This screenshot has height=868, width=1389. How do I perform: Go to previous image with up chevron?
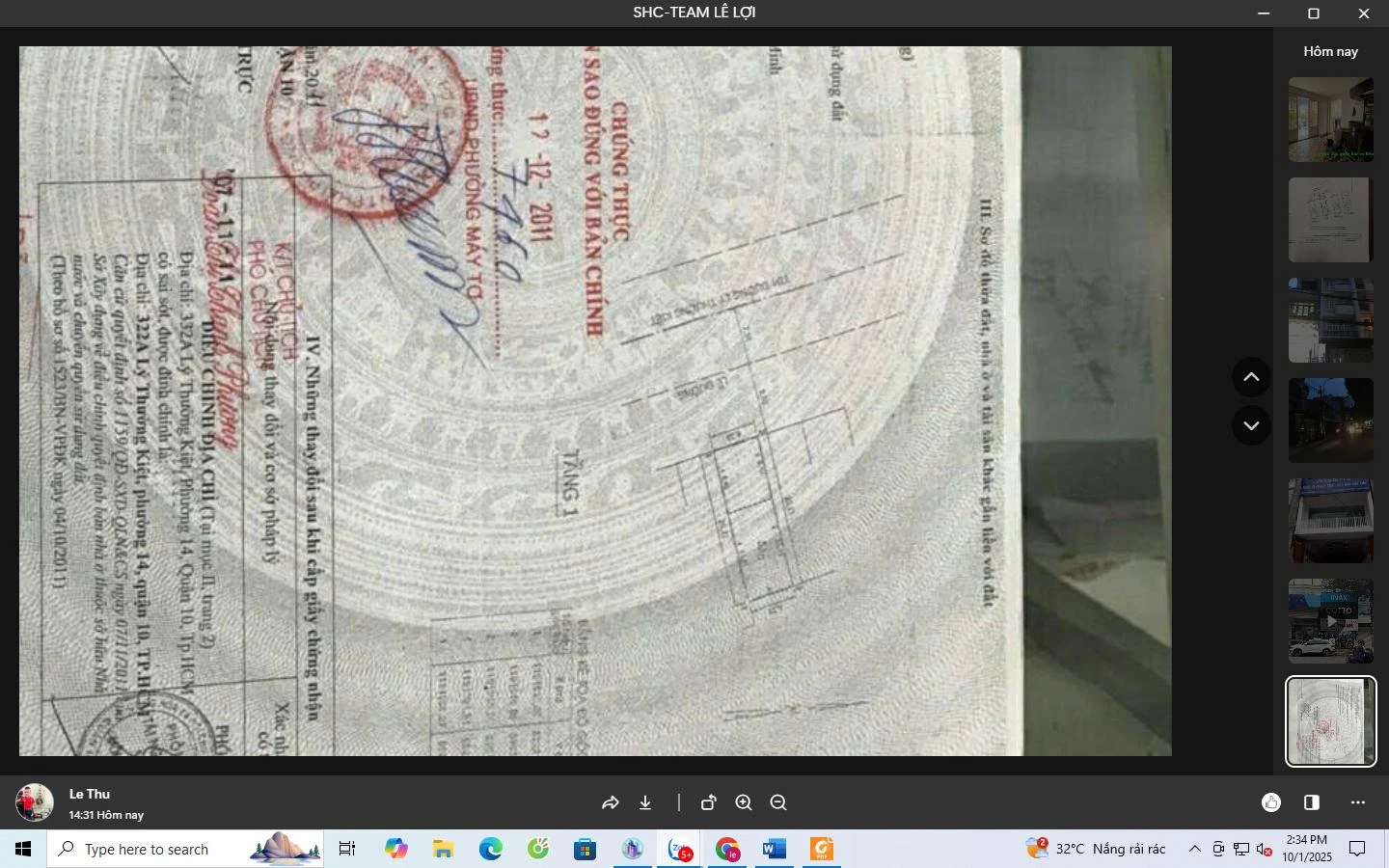1251,377
